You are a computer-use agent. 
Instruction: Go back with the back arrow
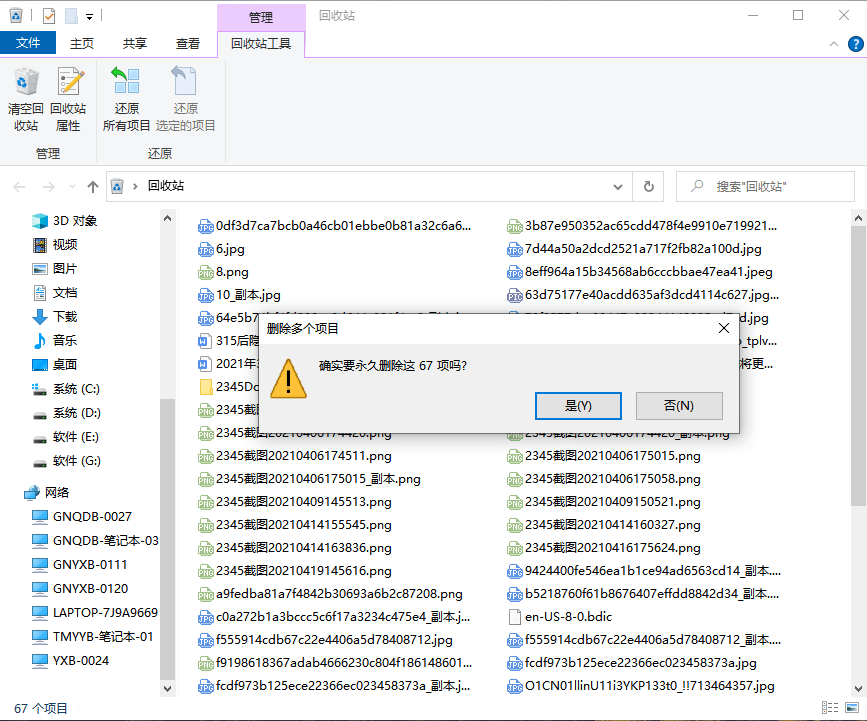pos(19,187)
